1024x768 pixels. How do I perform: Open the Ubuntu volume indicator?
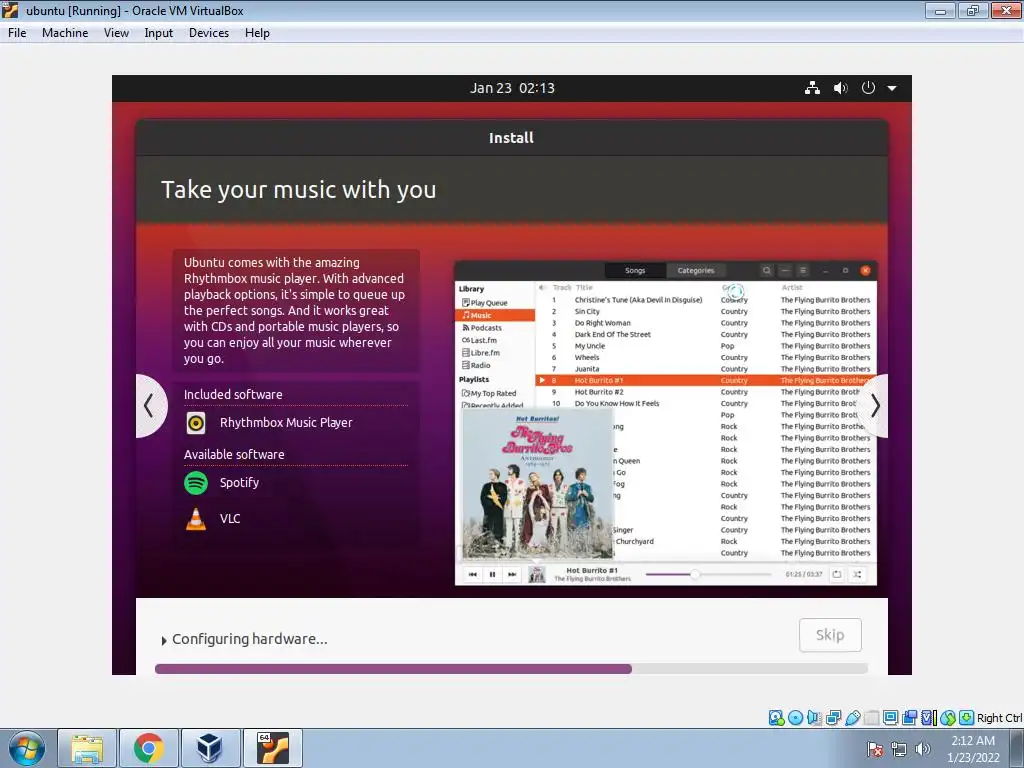840,88
